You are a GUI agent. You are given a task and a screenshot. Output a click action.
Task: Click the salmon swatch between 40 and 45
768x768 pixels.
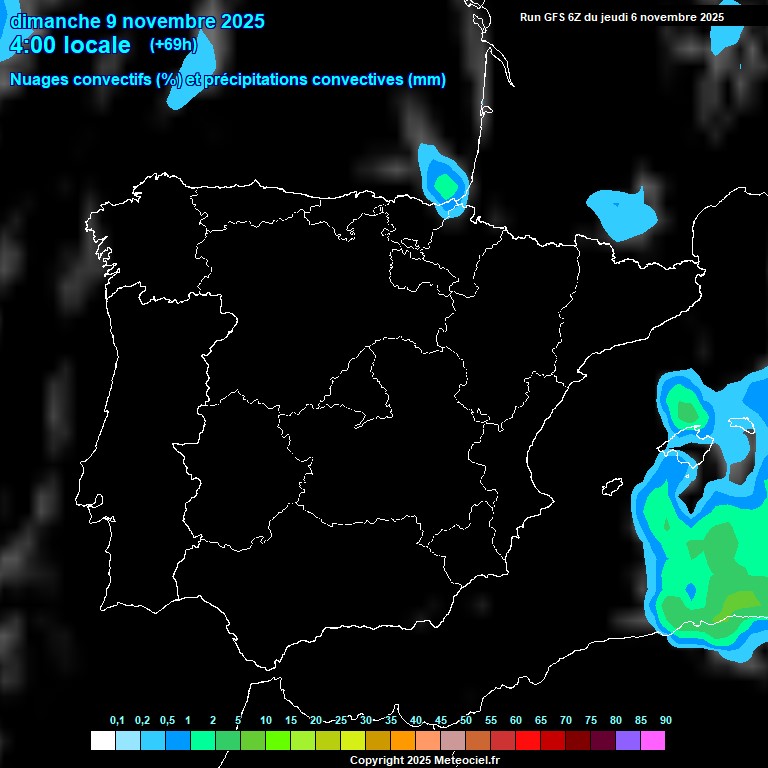click(428, 740)
